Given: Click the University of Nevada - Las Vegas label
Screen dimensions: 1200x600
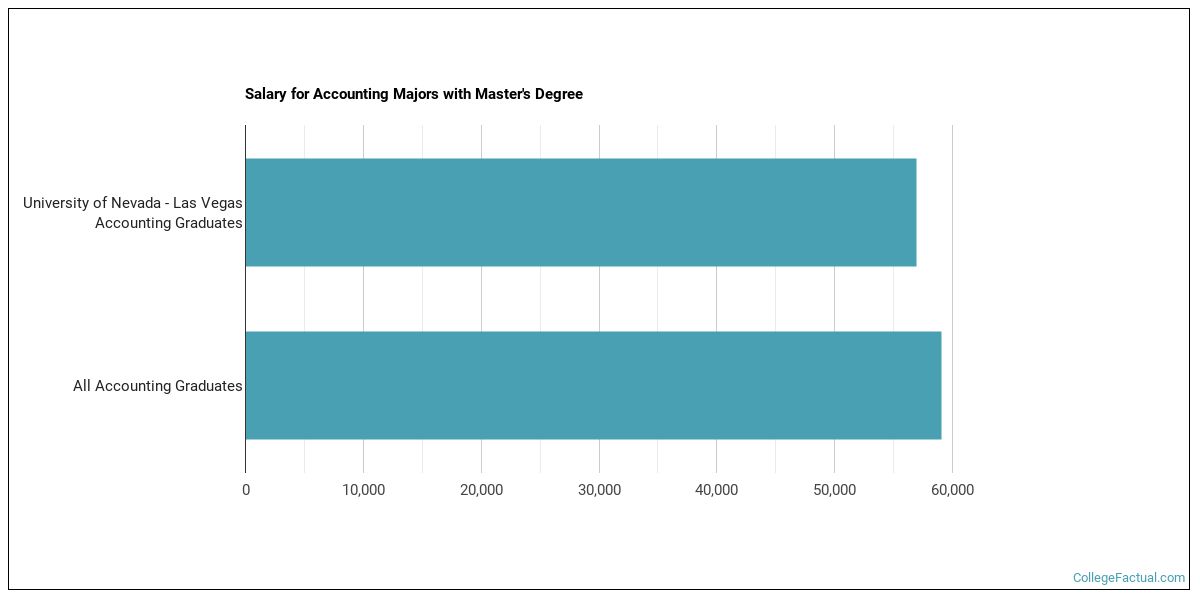Looking at the screenshot, I should (x=133, y=212).
